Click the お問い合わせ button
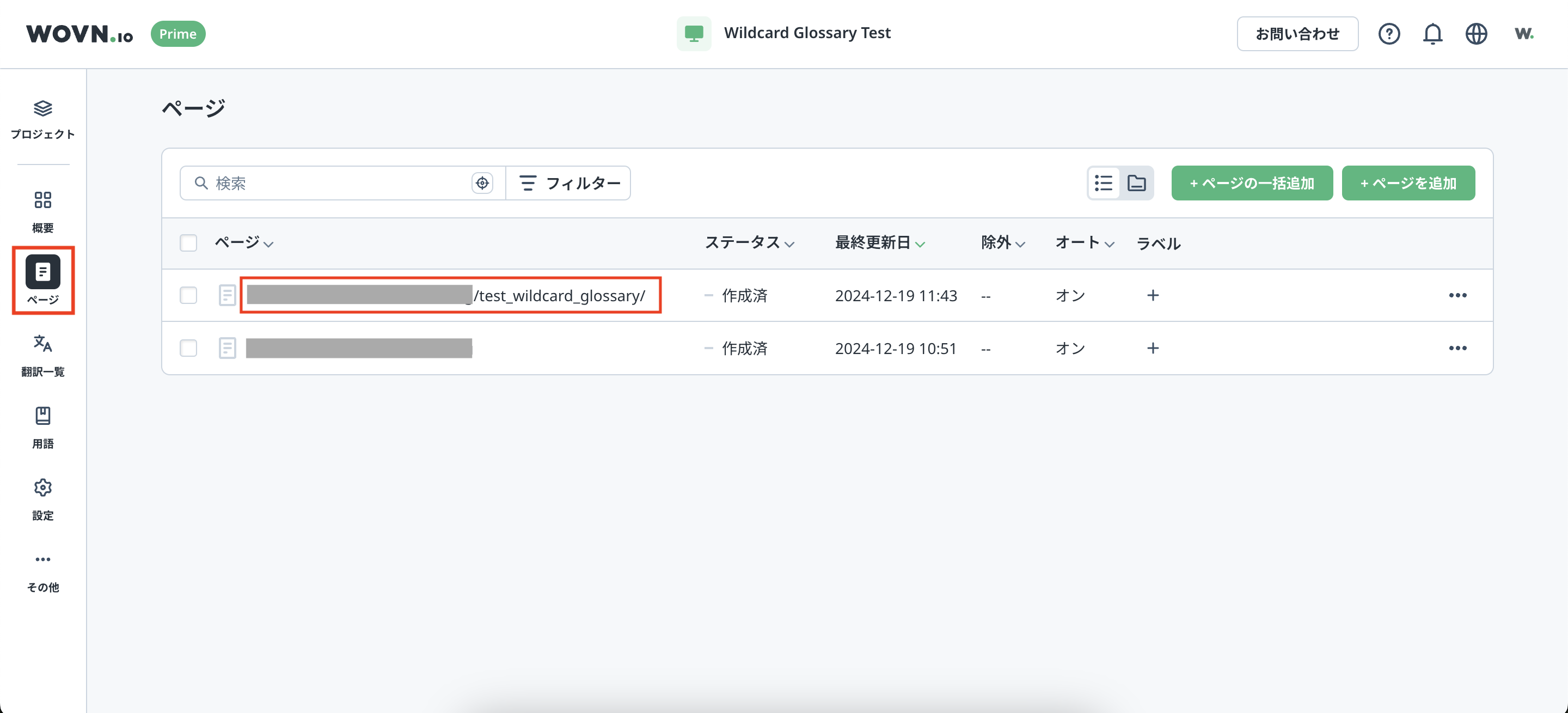 [1297, 34]
